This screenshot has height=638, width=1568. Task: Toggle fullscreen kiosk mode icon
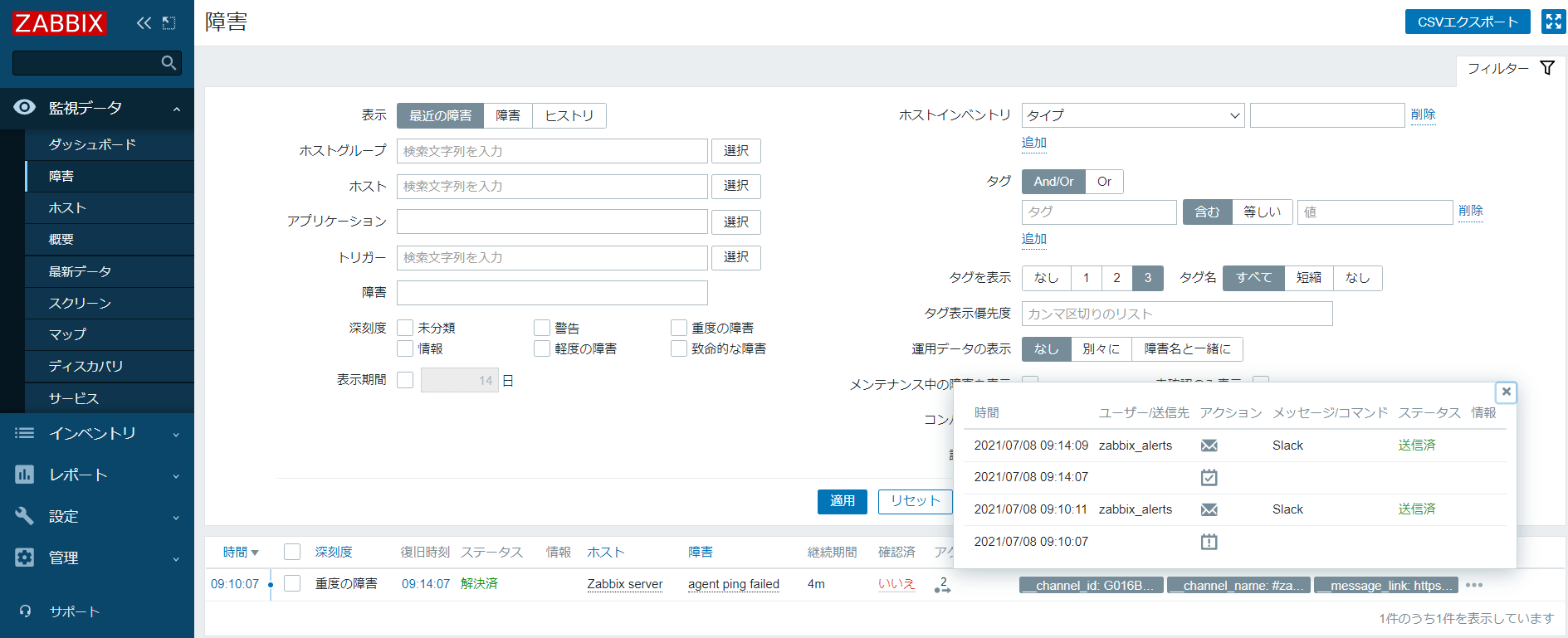(1554, 22)
